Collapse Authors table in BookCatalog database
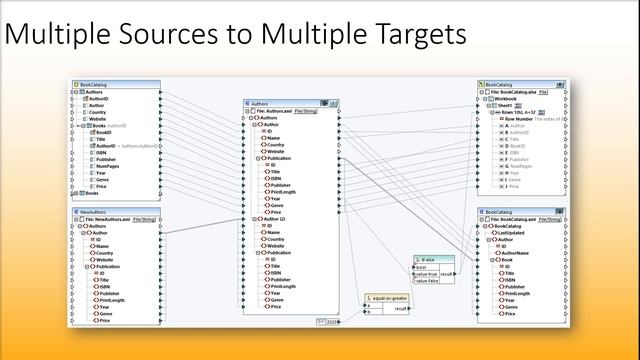640x360 pixels. point(76,92)
